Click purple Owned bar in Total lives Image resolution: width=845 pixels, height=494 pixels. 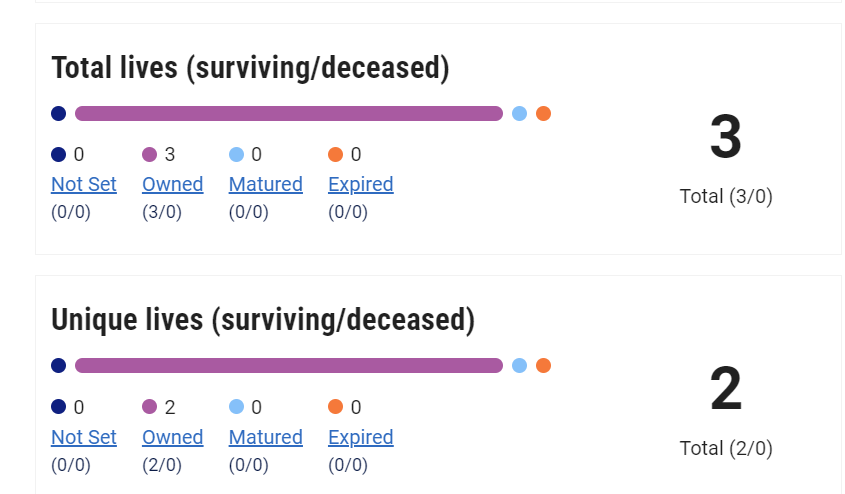(x=288, y=114)
